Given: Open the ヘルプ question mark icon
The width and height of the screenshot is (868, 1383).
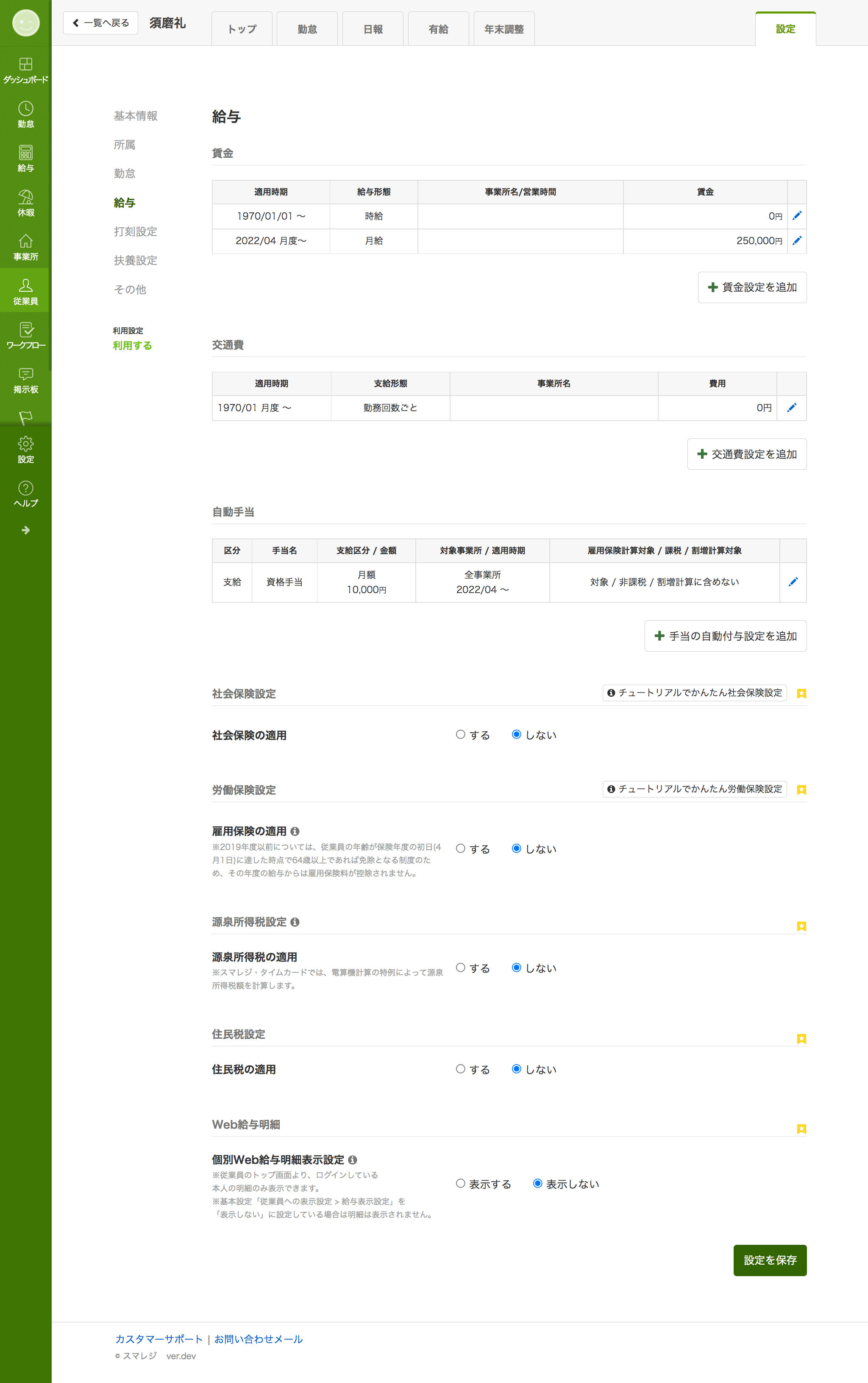Looking at the screenshot, I should [25, 494].
